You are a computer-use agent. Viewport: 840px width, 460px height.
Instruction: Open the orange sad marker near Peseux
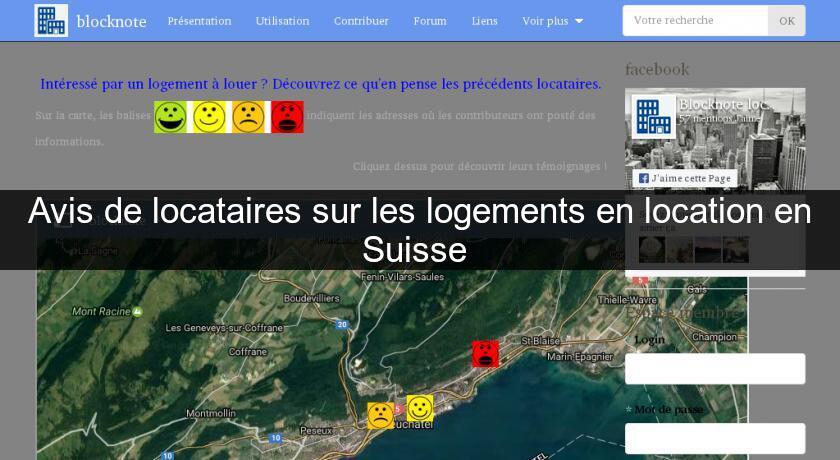380,416
